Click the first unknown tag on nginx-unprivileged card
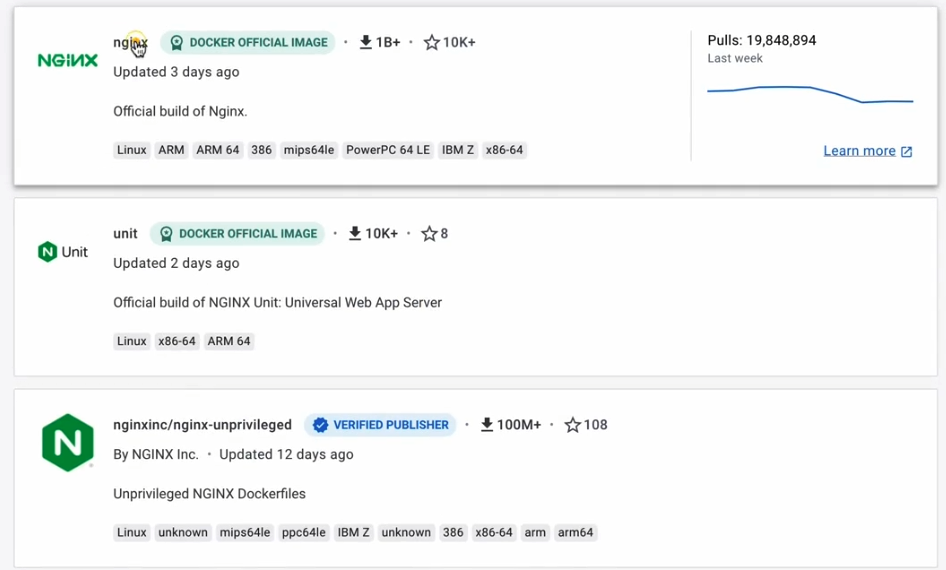 pyautogui.click(x=183, y=532)
